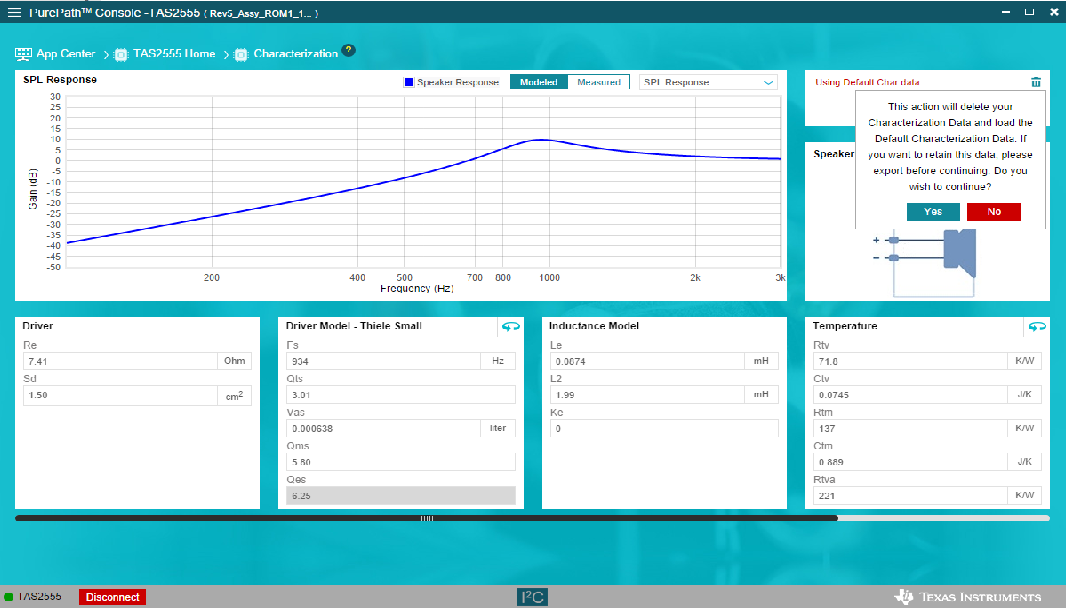Screen dimensions: 1066x608
Task: Click the green TAS2555 connection indicator
Action: coord(9,597)
